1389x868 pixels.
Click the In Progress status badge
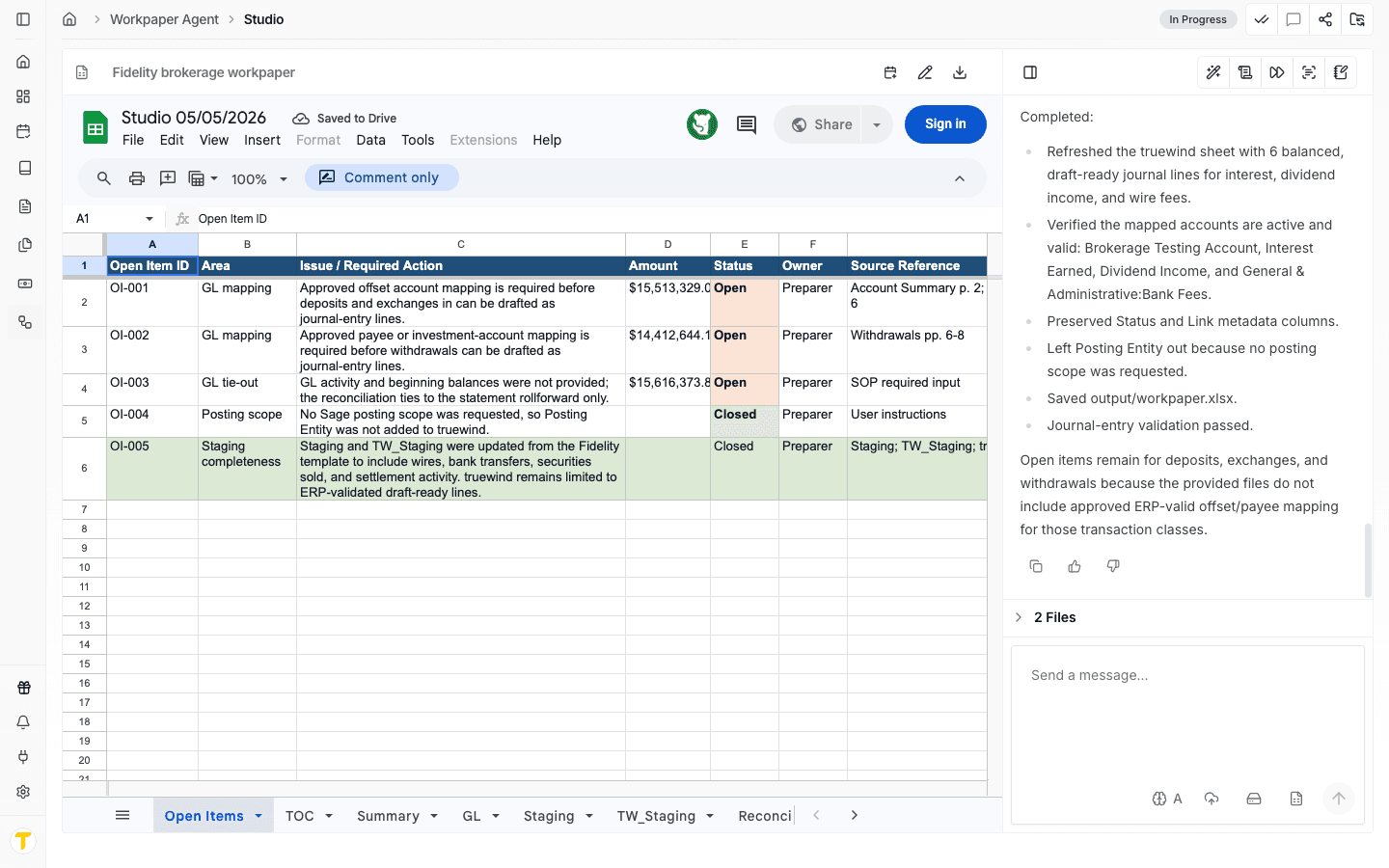click(1198, 19)
